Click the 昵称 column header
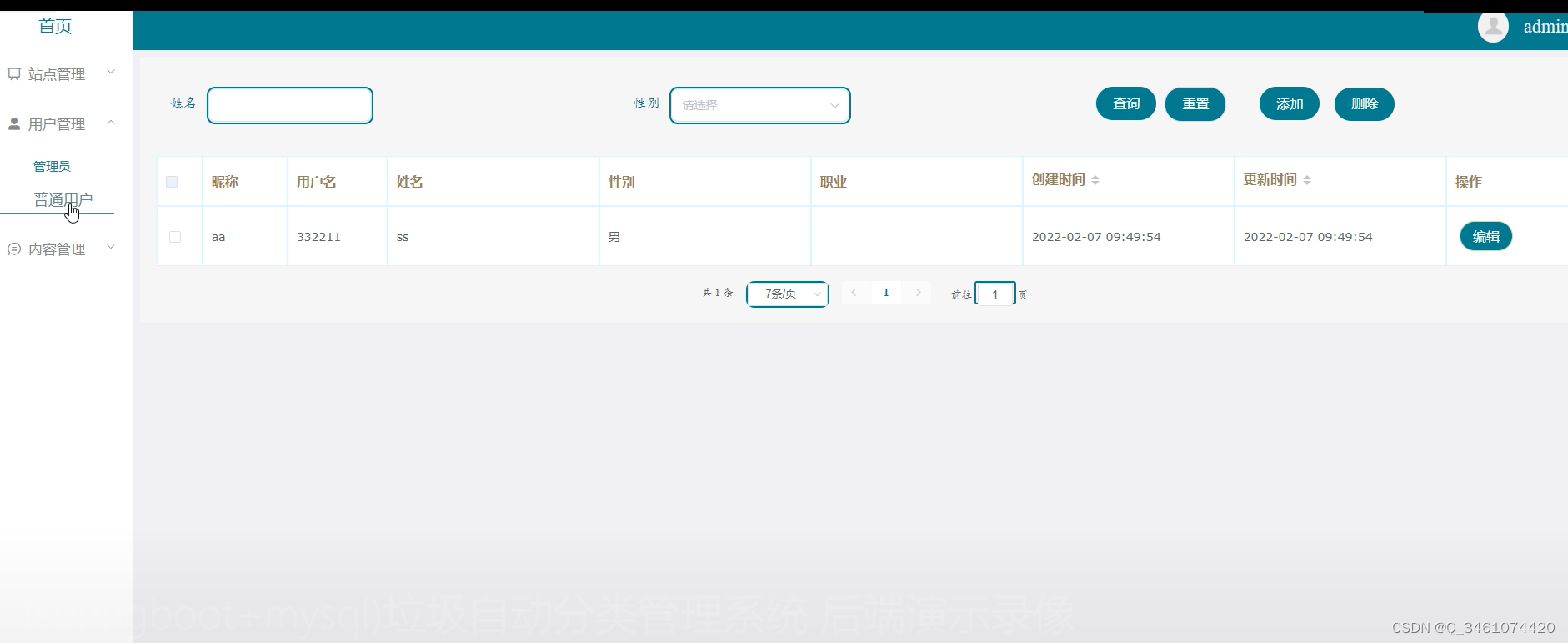 [x=225, y=182]
